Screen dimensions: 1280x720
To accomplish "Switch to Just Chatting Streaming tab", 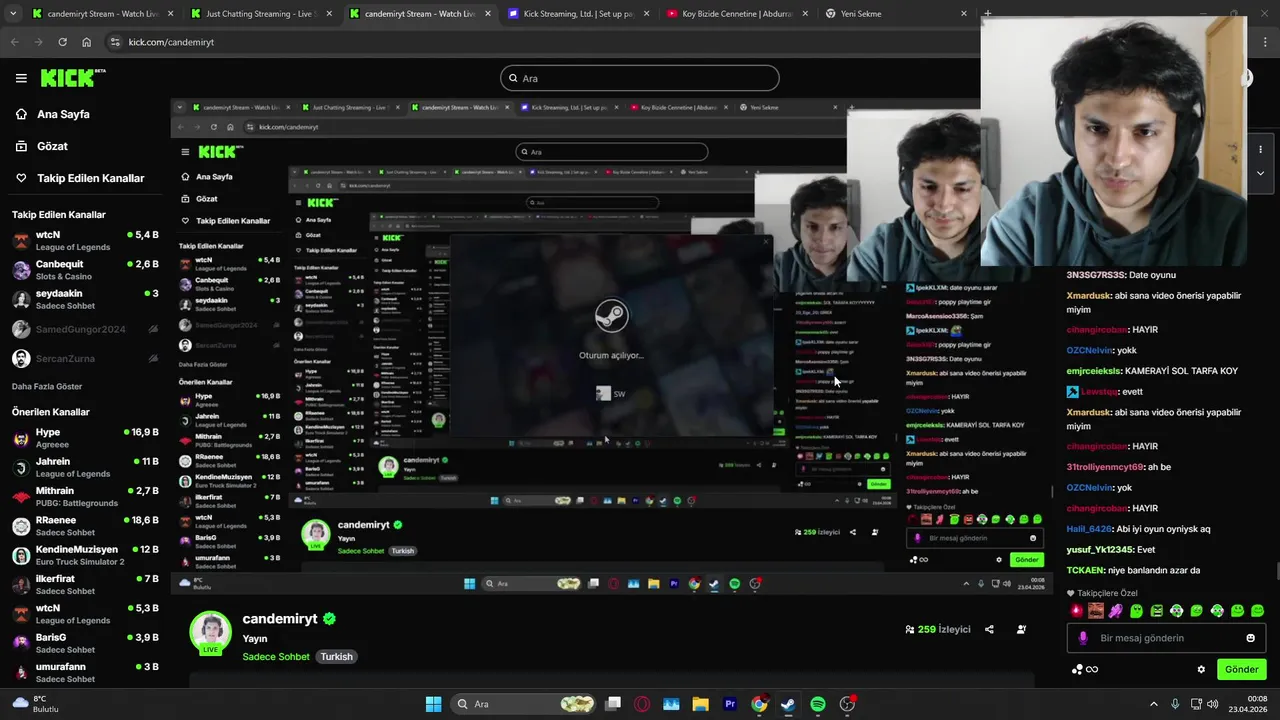I will [260, 14].
